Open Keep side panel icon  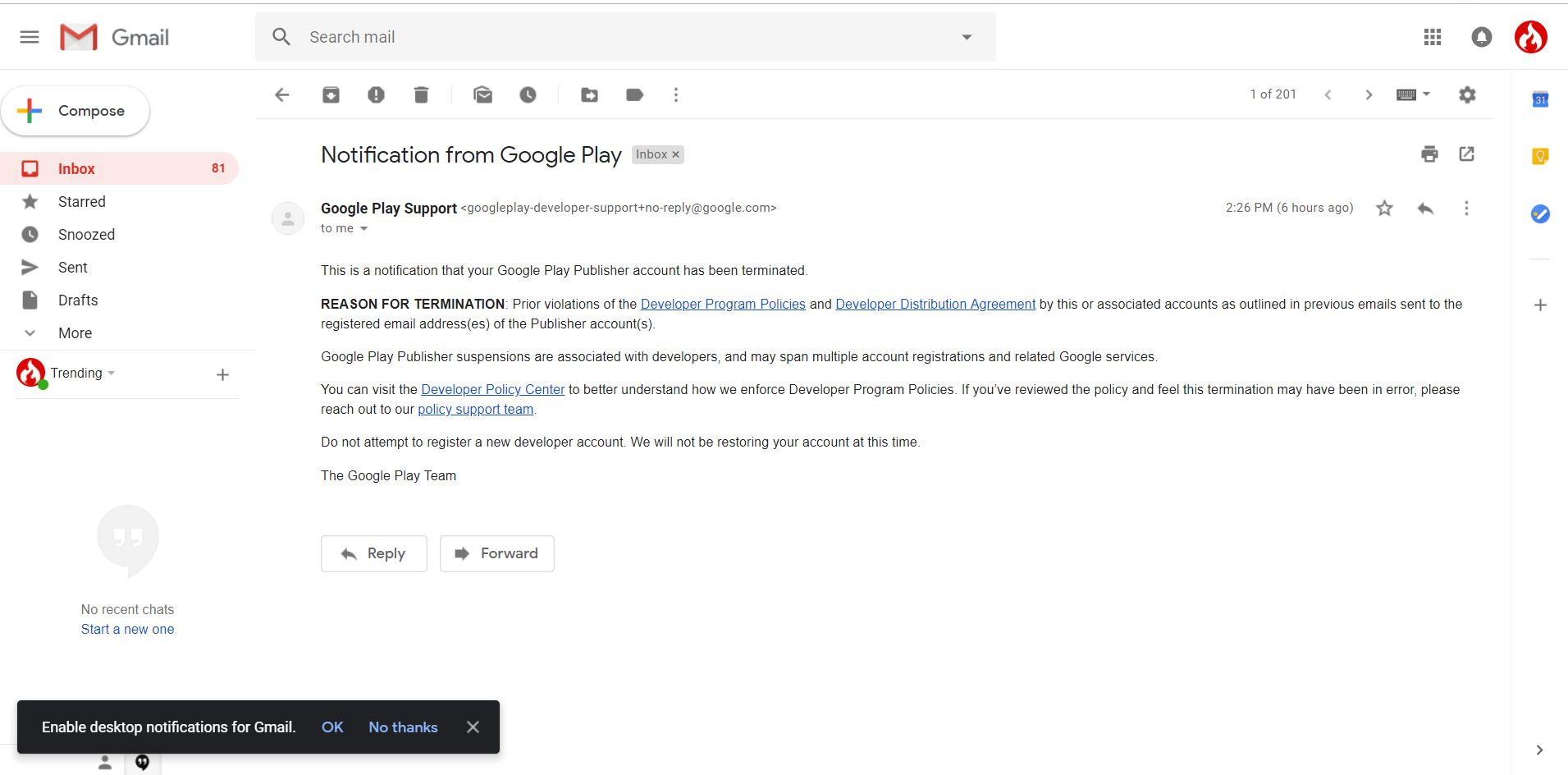pos(1540,157)
